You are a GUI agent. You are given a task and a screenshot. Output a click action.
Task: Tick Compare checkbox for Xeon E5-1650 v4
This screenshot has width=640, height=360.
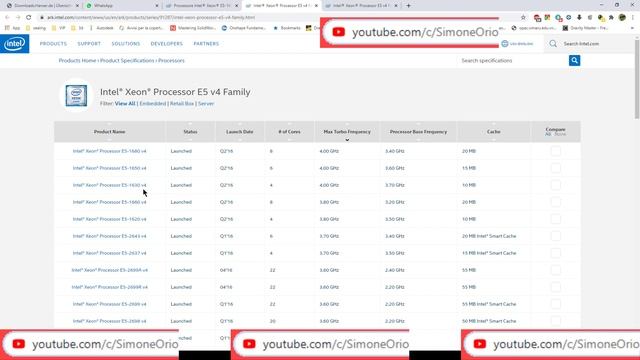coord(556,168)
